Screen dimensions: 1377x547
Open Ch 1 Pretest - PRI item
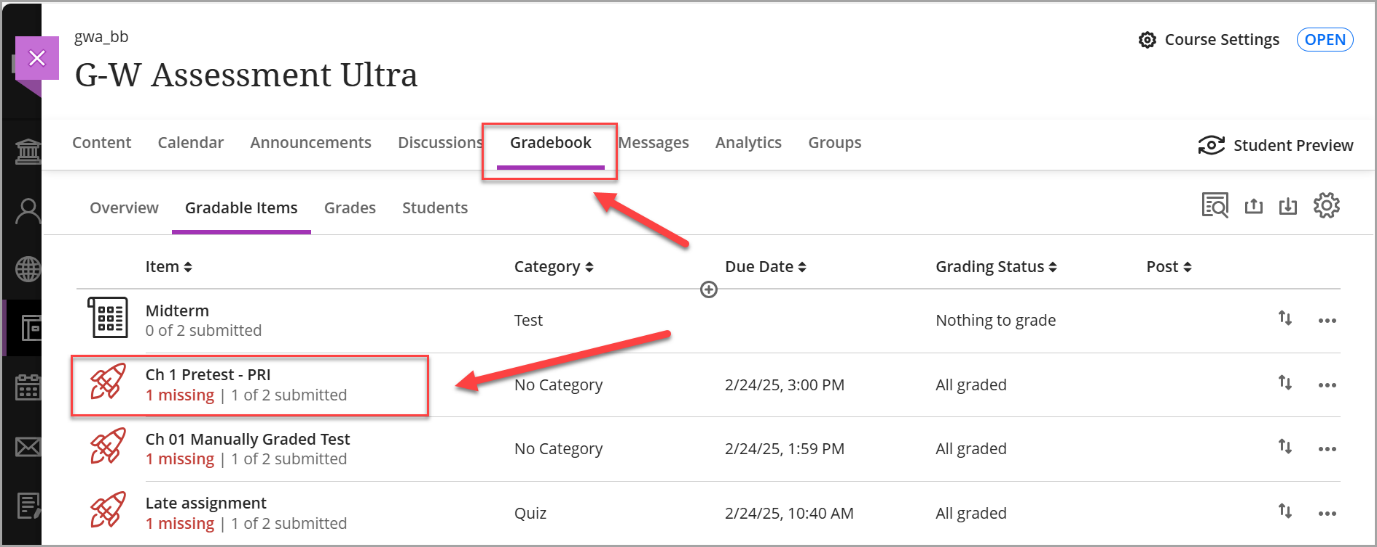(x=208, y=375)
